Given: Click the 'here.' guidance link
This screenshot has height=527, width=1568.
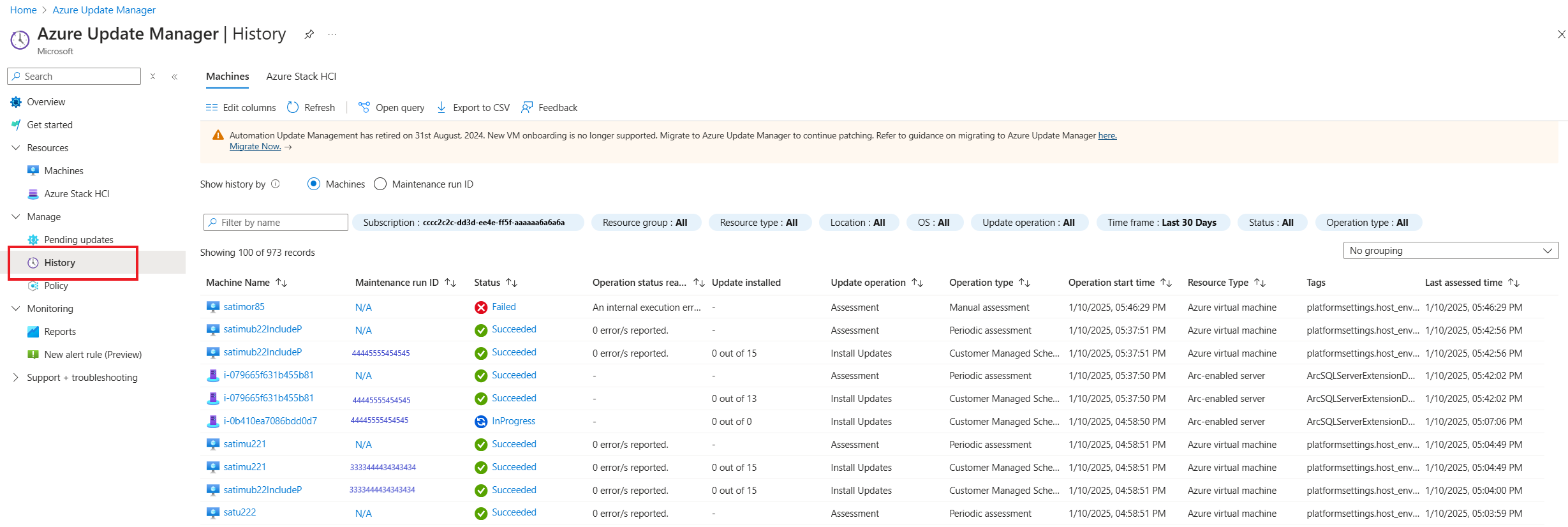Looking at the screenshot, I should point(1107,136).
